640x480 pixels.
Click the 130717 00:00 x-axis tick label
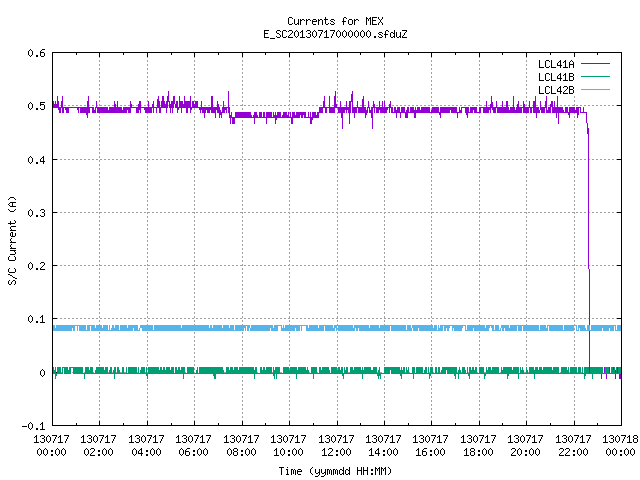(51, 446)
